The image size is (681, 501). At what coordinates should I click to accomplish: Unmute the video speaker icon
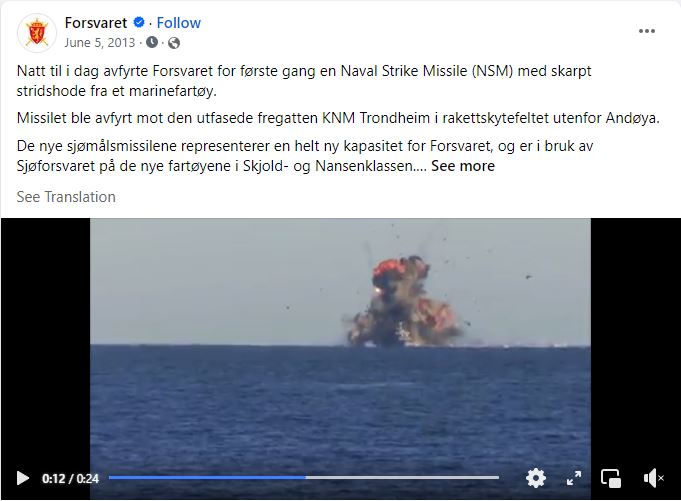(653, 478)
